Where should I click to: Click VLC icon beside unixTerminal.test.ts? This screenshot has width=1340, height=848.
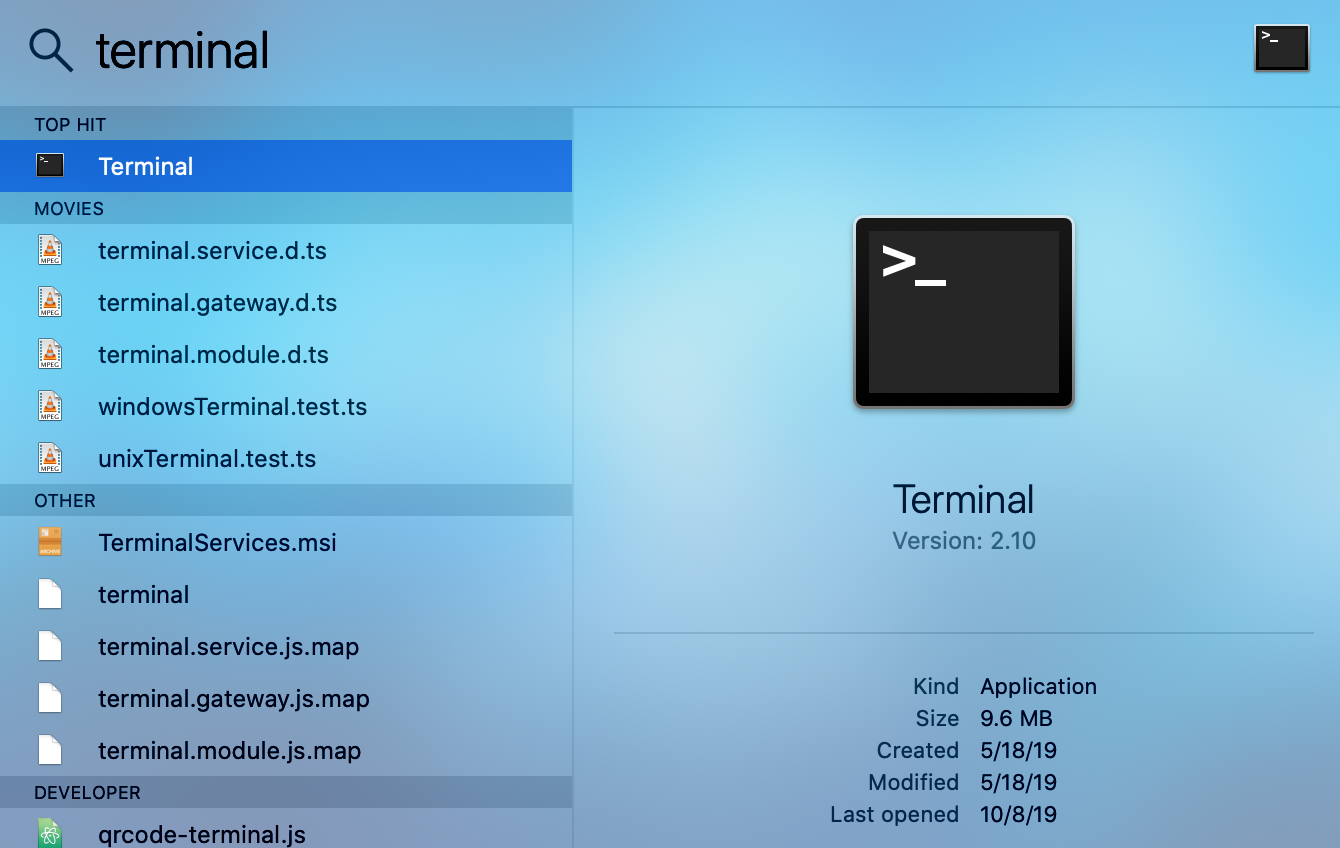tap(50, 458)
